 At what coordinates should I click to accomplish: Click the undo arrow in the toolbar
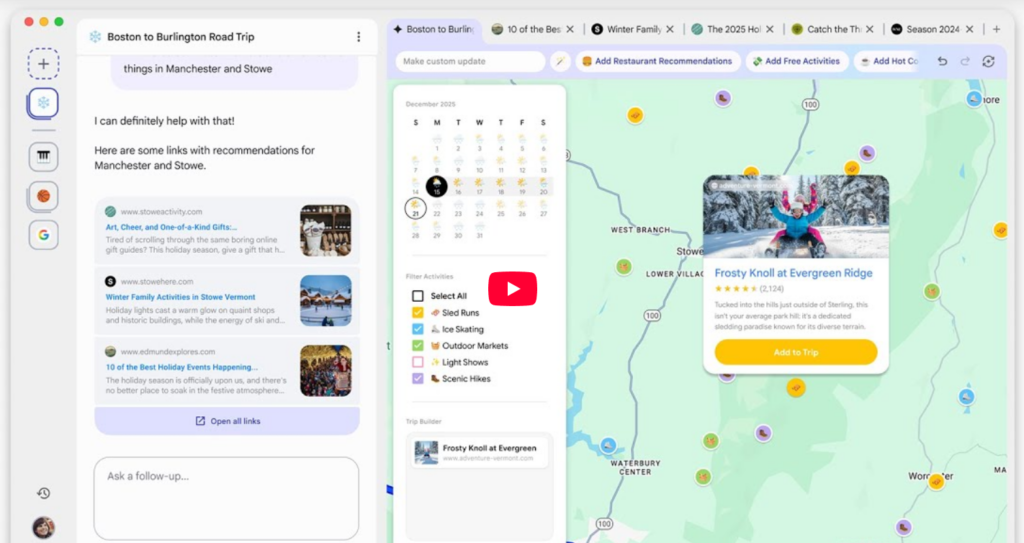point(942,62)
